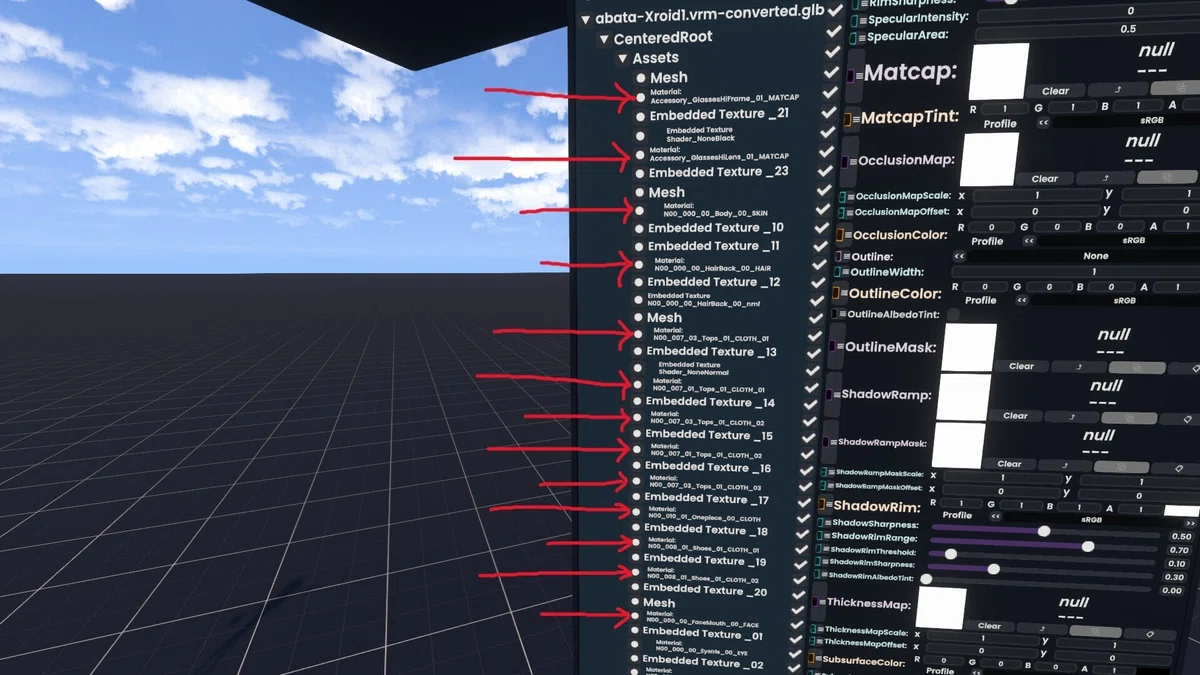
Task: Collapse the abata-Xroid1.vrm-converted.glb root node
Action: click(x=586, y=18)
